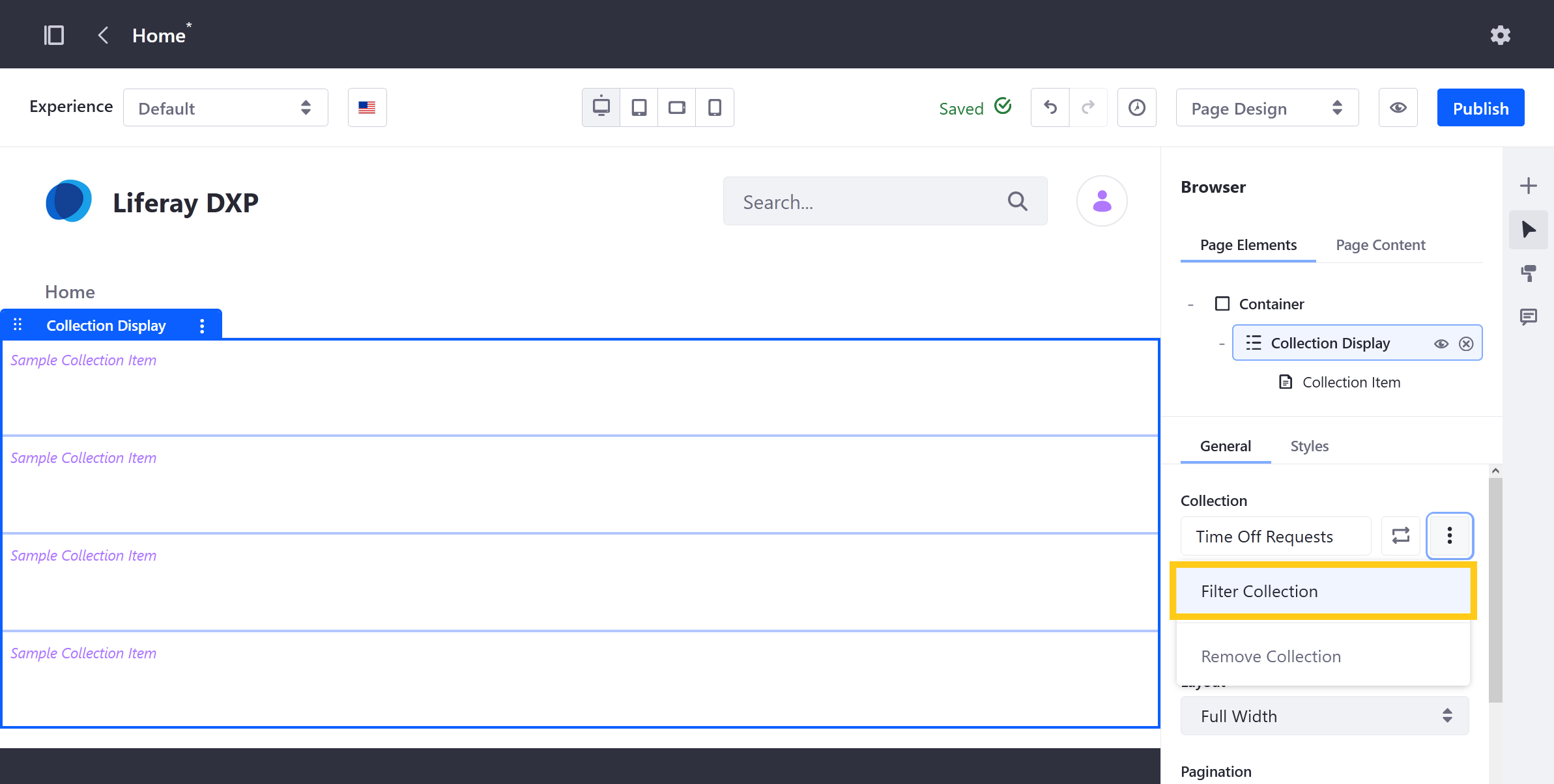This screenshot has width=1554, height=784.
Task: Switch to the Styles tab
Action: pyautogui.click(x=1309, y=446)
